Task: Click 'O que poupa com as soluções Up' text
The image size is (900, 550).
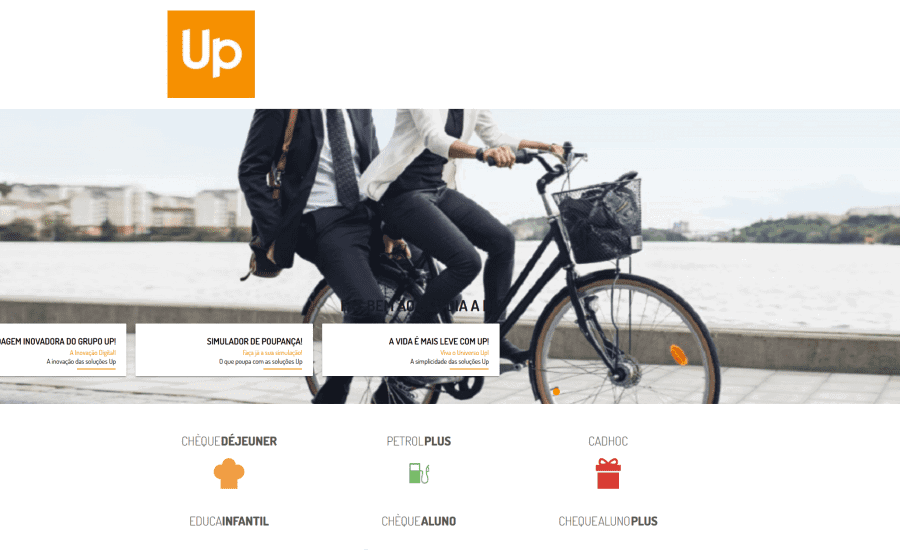Action: click(261, 362)
